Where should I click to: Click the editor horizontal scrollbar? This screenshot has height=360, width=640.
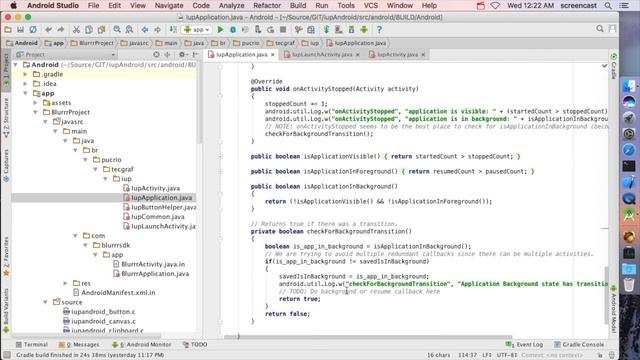(x=368, y=337)
